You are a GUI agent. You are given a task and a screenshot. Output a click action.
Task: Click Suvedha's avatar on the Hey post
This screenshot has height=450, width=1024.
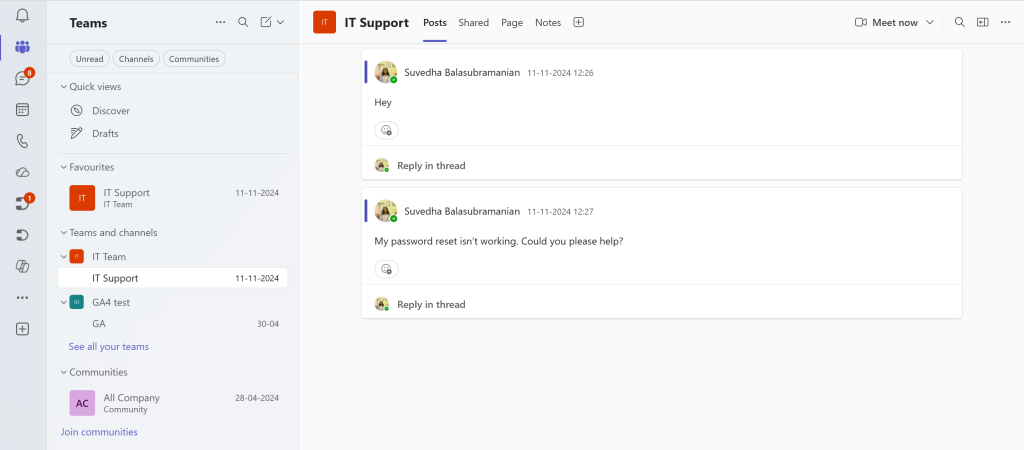386,72
